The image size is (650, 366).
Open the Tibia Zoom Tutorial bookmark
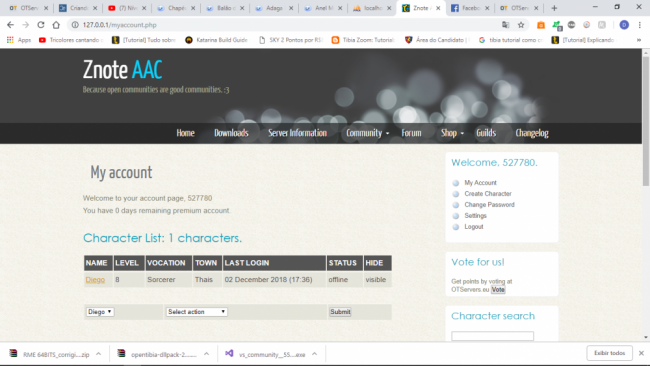tap(363, 40)
